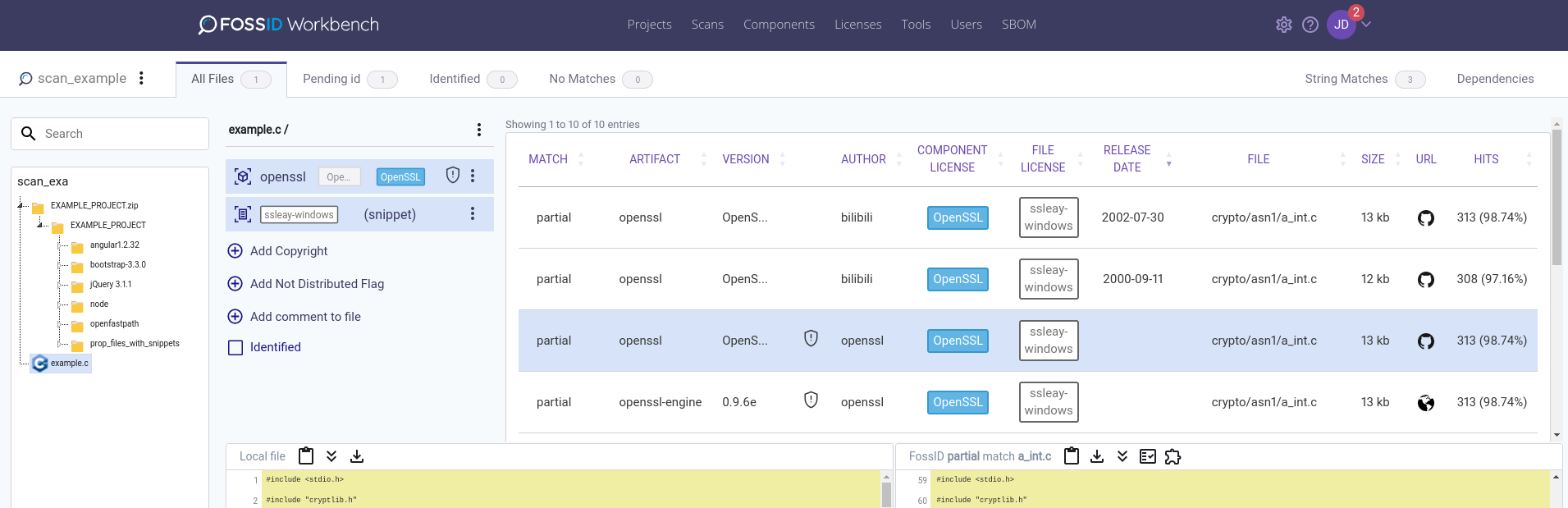
Task: Switch to the Pending id tab
Action: pos(350,79)
